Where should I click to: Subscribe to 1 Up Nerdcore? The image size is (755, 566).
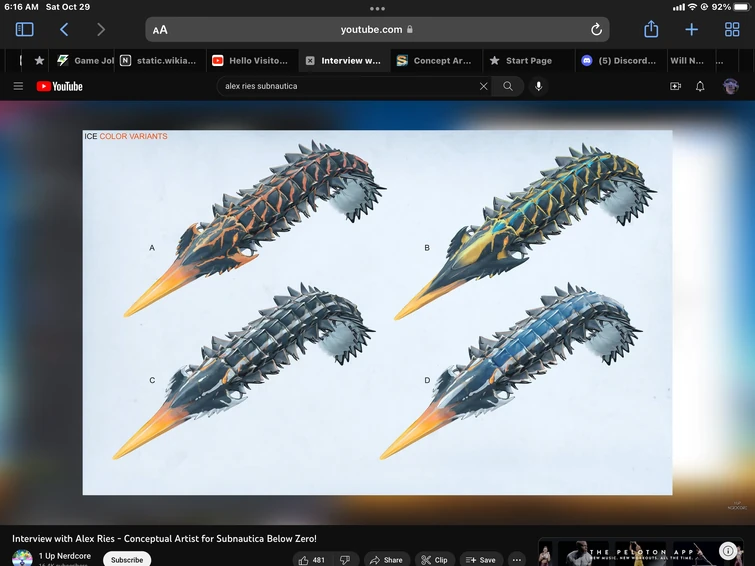point(127,559)
